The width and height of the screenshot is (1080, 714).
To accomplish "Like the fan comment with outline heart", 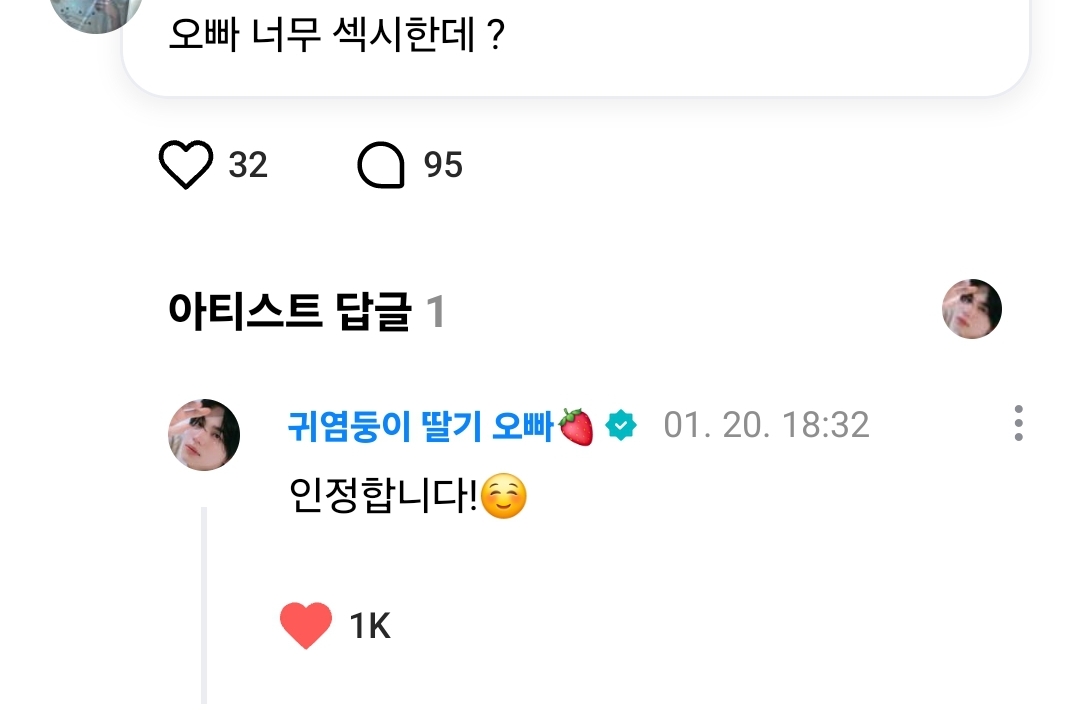I will click(186, 165).
